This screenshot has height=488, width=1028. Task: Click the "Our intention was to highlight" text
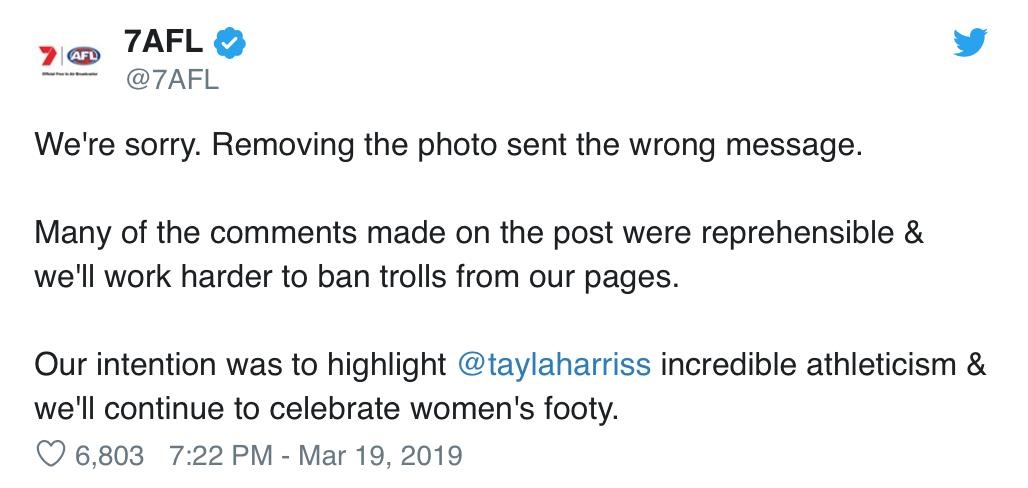[x=239, y=364]
